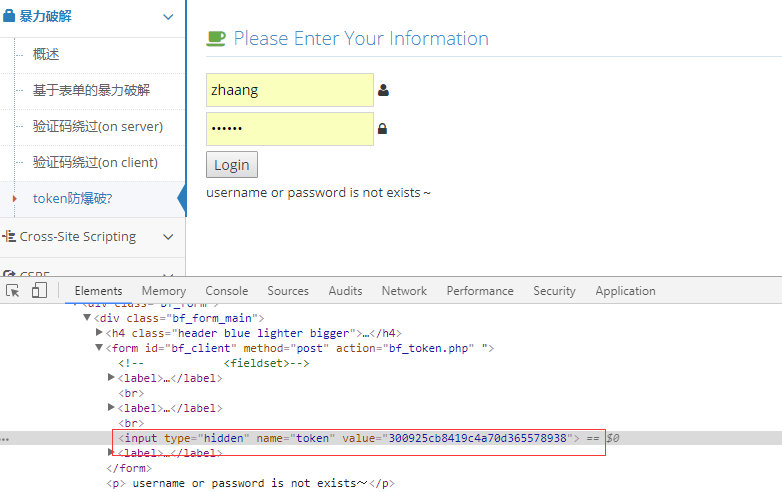Collapse the 暴力破解 sidebar section chevron
The image size is (782, 492).
pyautogui.click(x=167, y=17)
